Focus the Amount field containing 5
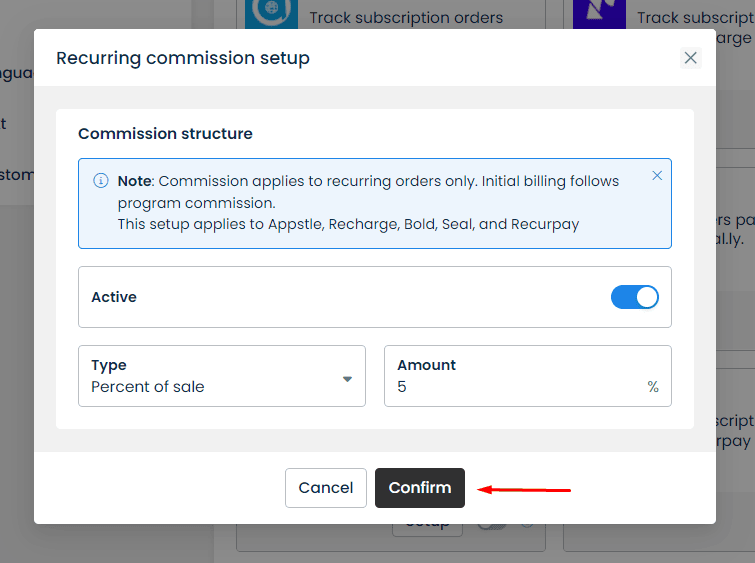The height and width of the screenshot is (563, 755). (x=528, y=376)
